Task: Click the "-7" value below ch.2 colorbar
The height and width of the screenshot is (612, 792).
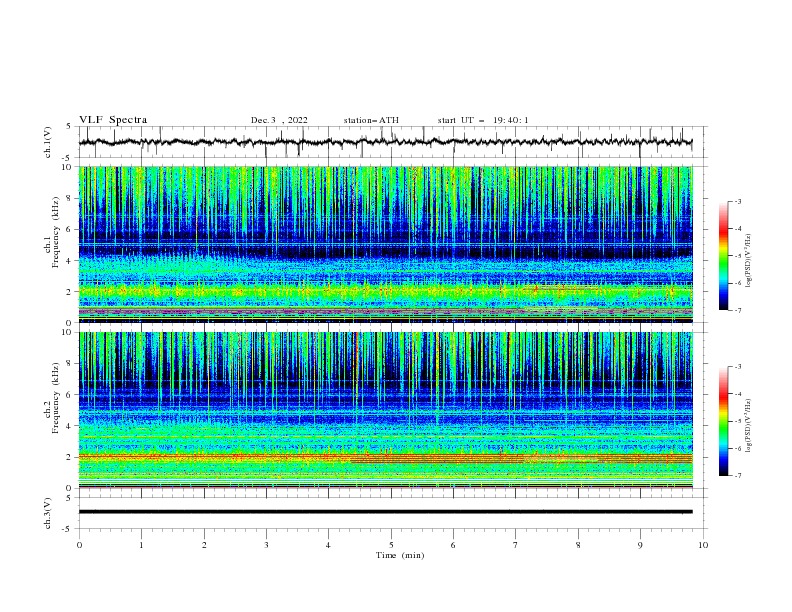Action: (737, 476)
